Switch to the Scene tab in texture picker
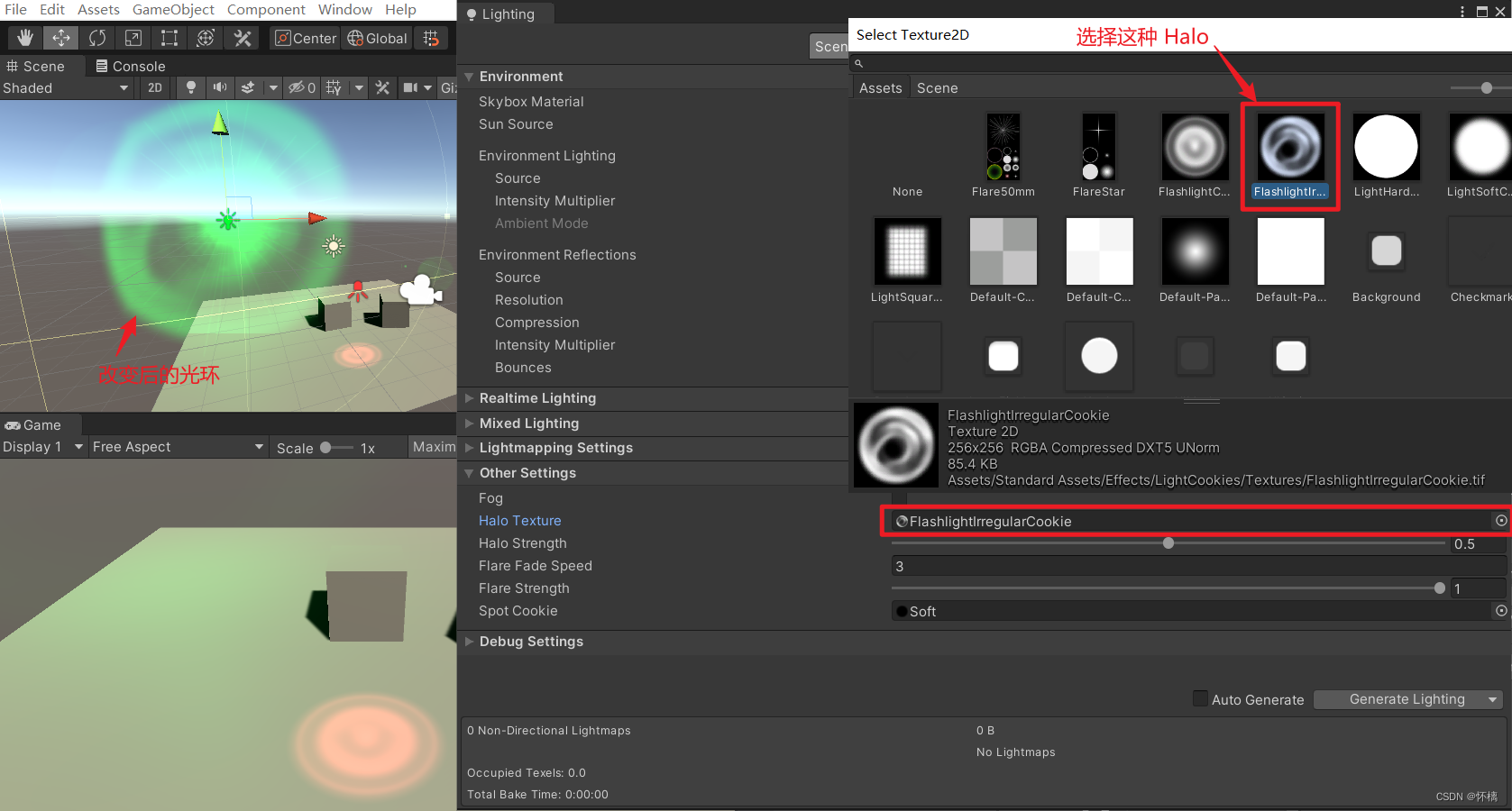Screen dimensions: 1512x811 coord(937,87)
